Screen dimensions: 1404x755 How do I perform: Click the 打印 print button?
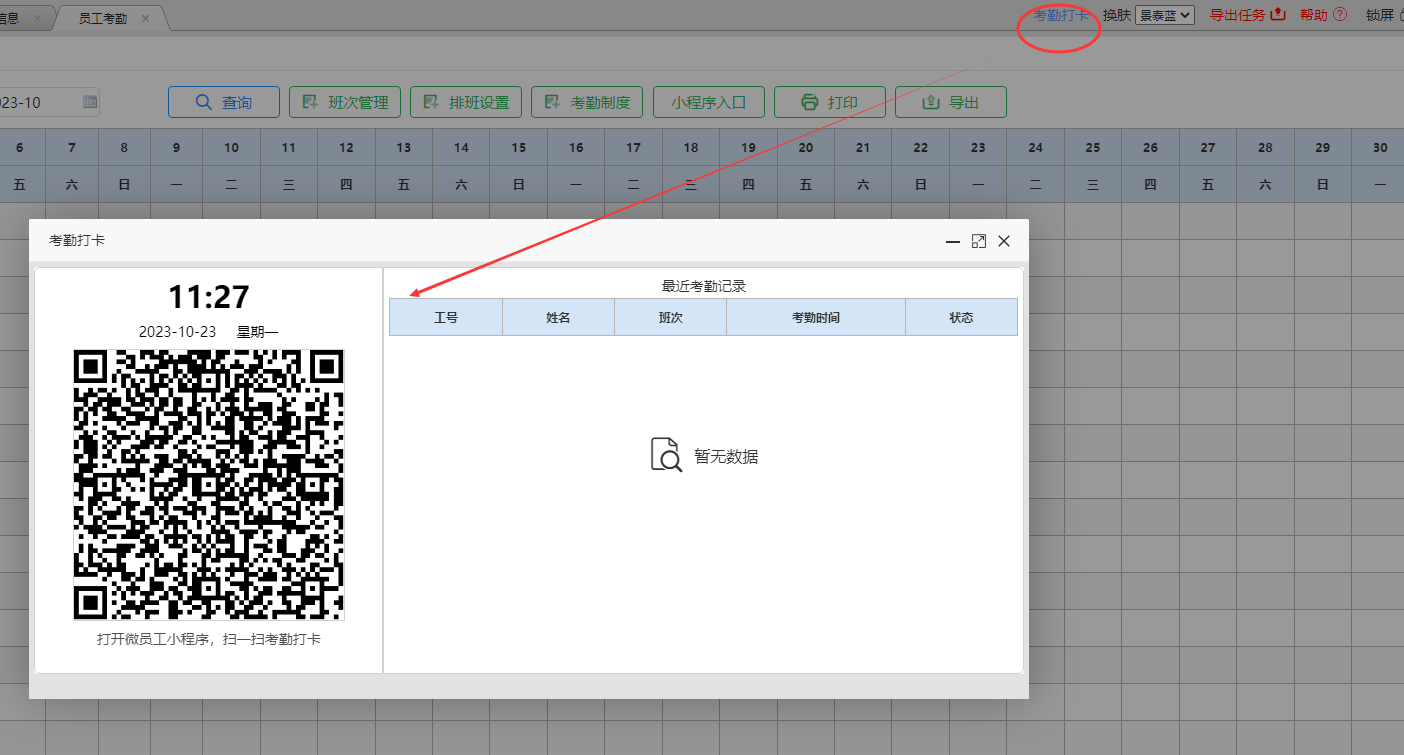point(830,102)
